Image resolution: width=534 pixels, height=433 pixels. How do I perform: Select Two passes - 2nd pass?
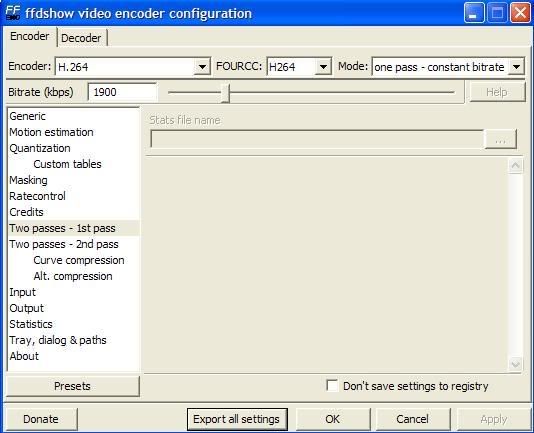click(x=73, y=244)
